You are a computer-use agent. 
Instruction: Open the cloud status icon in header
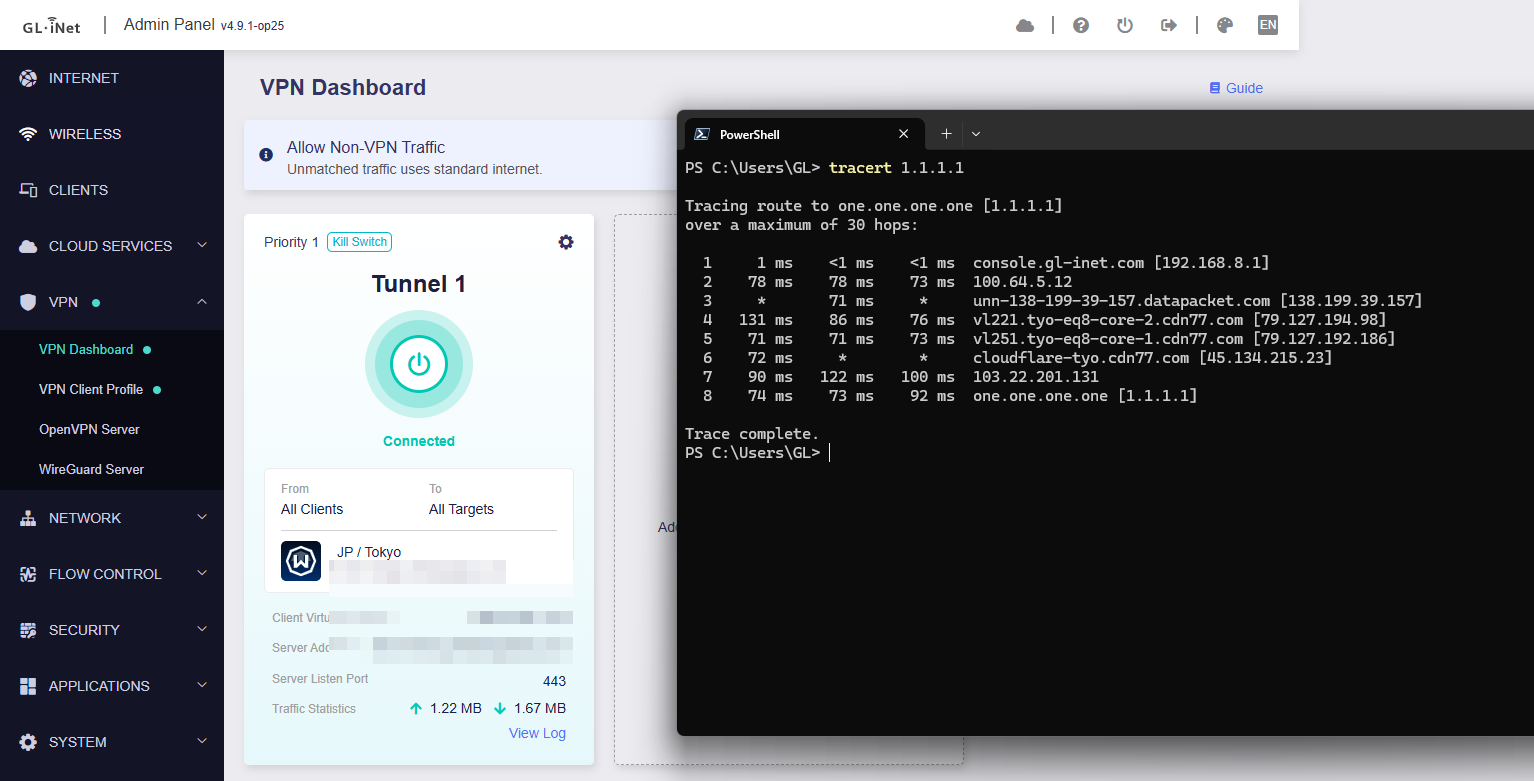[1025, 26]
